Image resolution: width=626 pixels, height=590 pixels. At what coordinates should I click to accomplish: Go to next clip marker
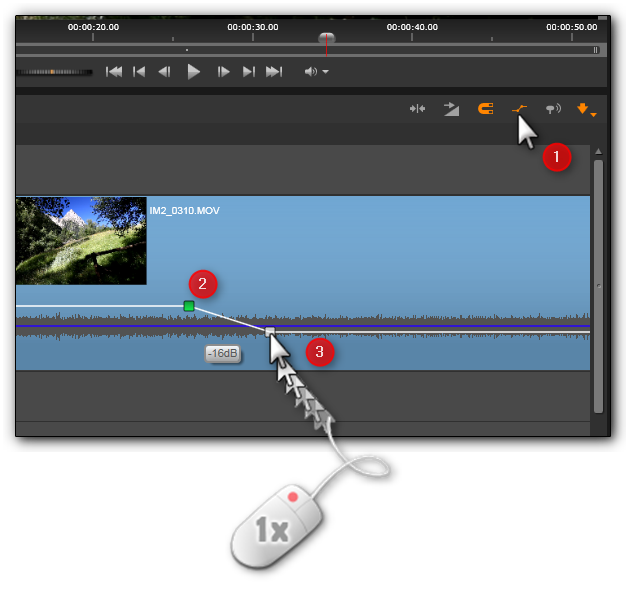(249, 72)
